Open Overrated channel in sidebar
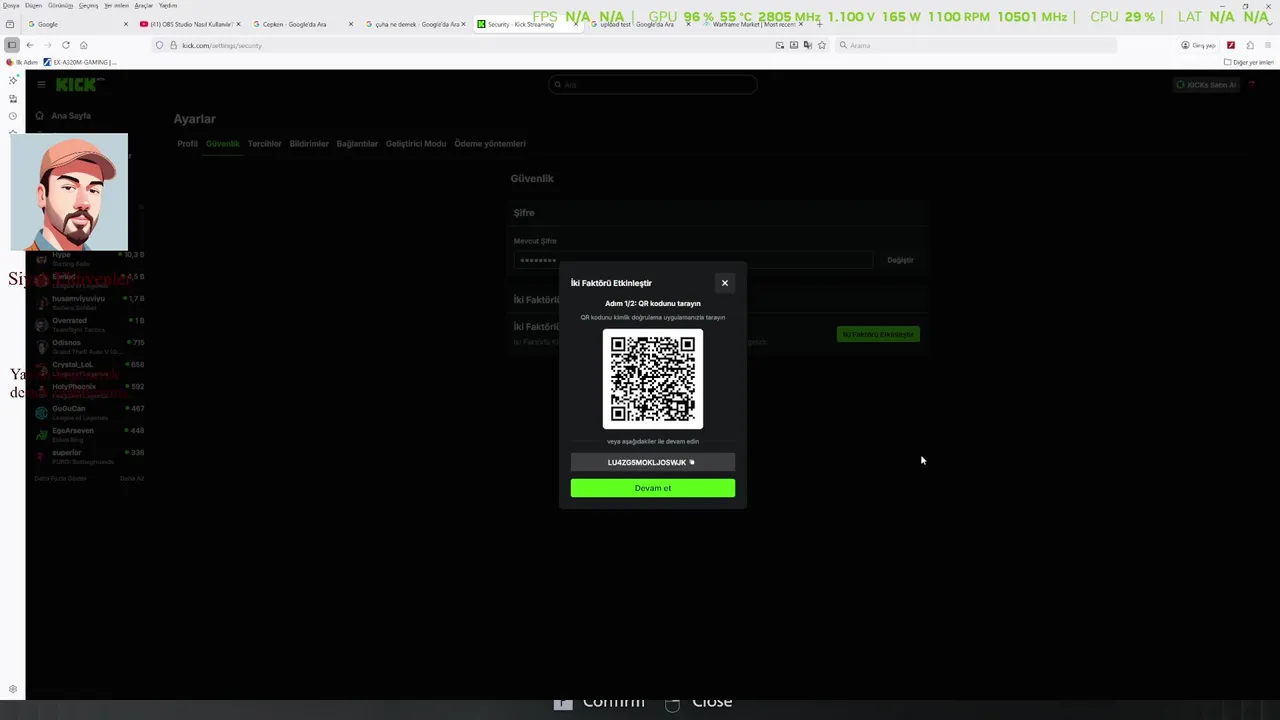Viewport: 1280px width, 720px height. click(89, 323)
